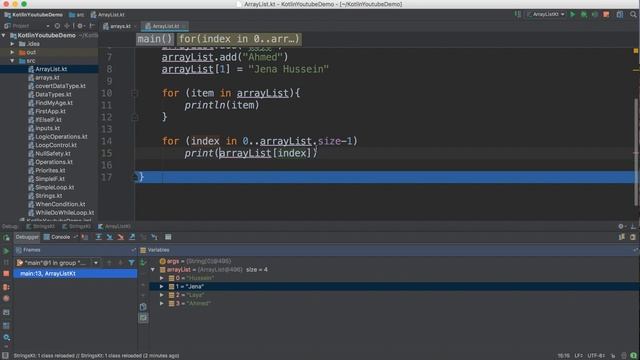This screenshot has width=640, height=360.
Task: Expand the .idea folder
Action: click(x=12, y=44)
